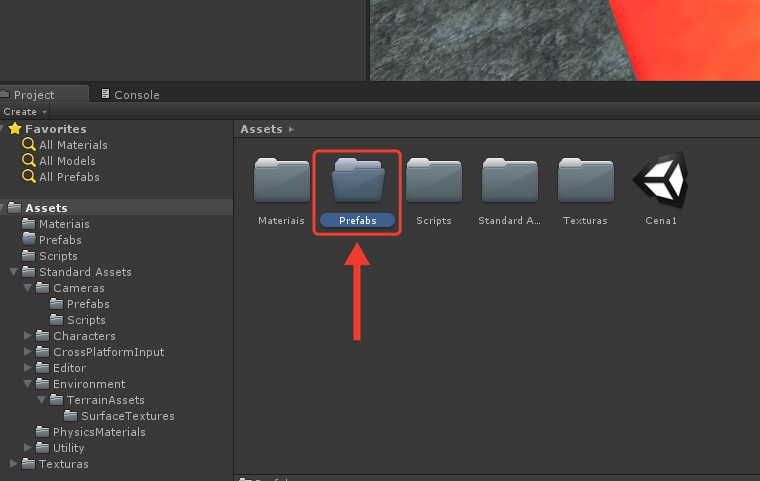Collapse the TerrainAssets folder arrow
760x481 pixels.
(42, 400)
